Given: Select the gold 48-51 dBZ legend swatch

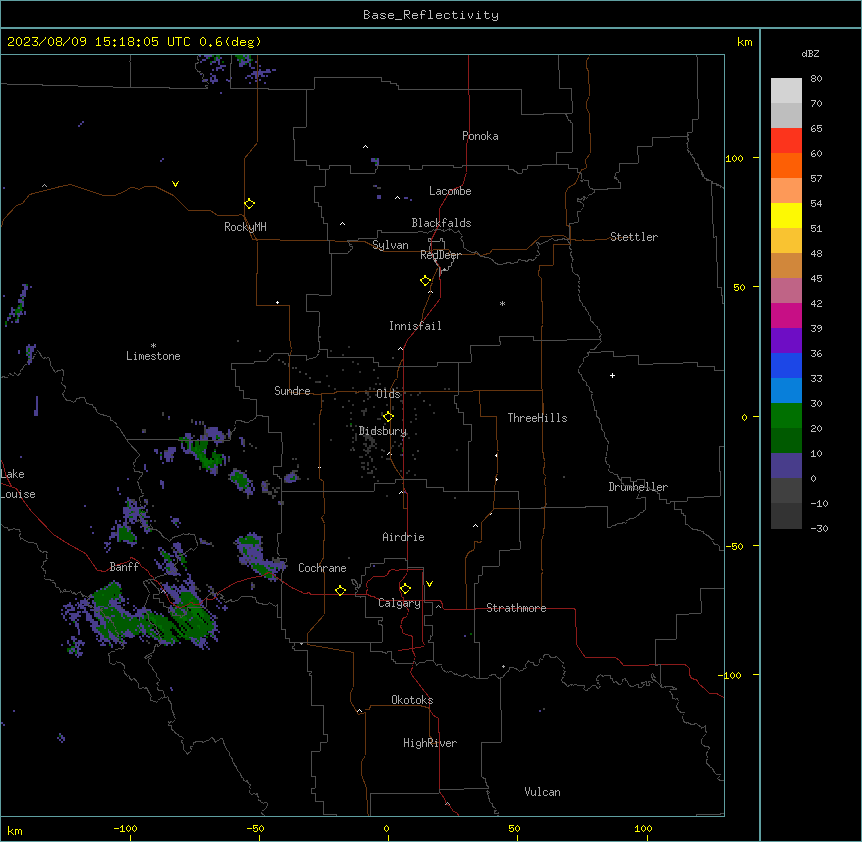Looking at the screenshot, I should tap(786, 240).
